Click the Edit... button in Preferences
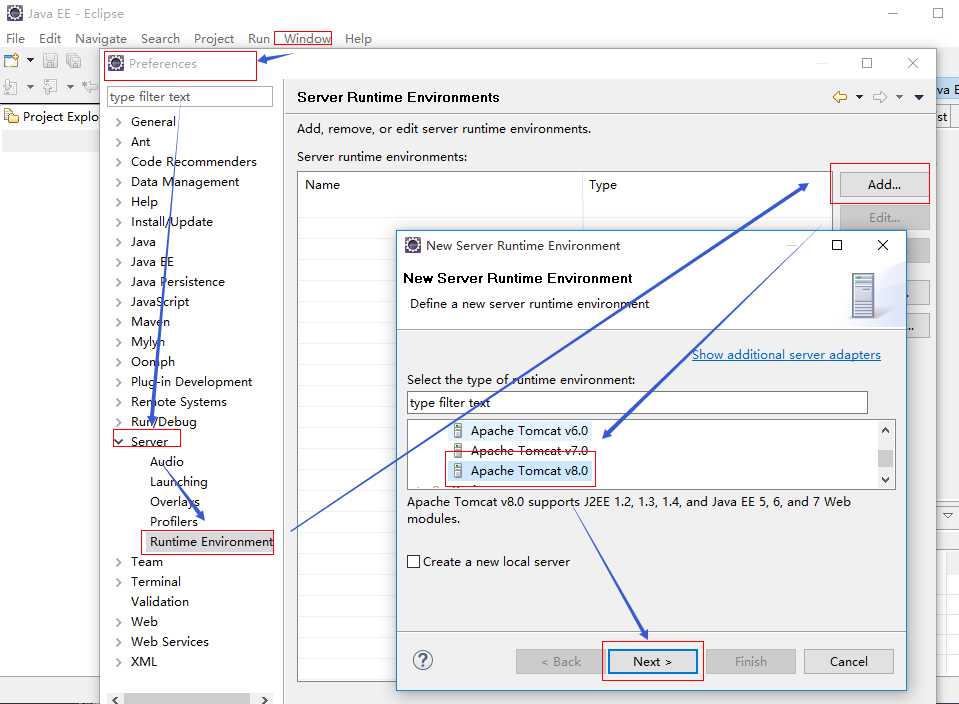 point(884,217)
